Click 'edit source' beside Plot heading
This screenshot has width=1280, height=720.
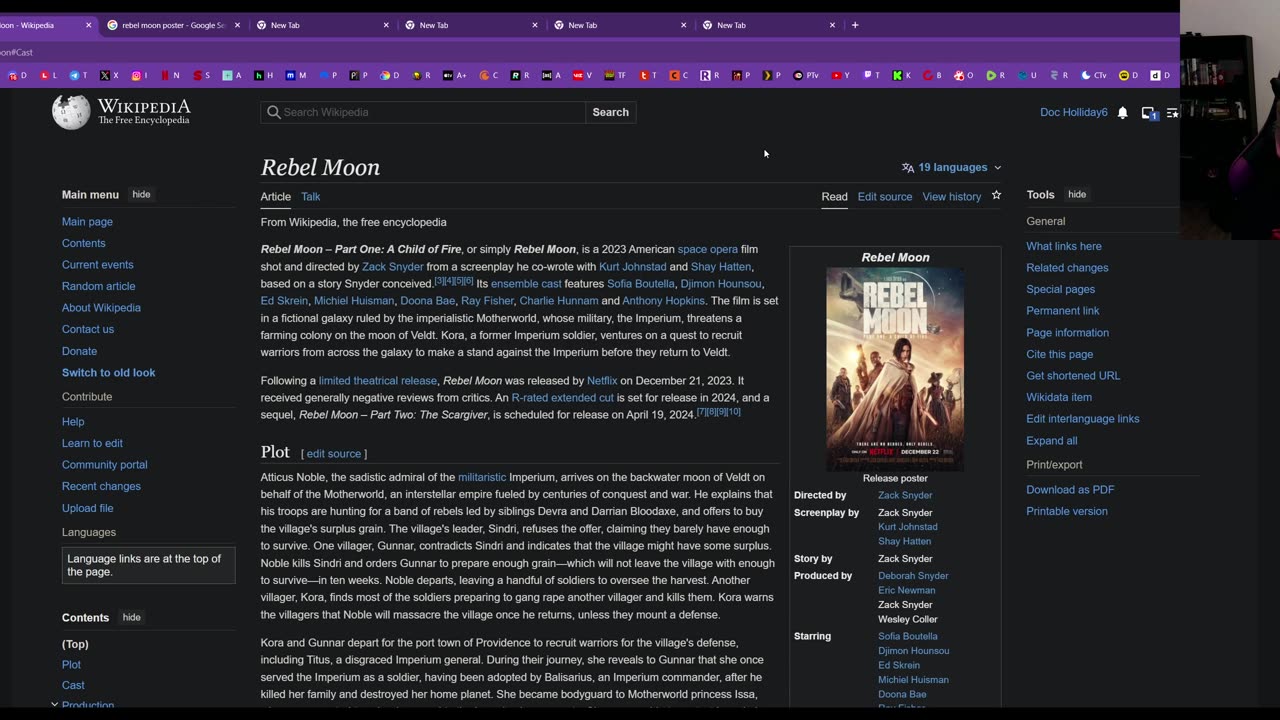coord(334,454)
